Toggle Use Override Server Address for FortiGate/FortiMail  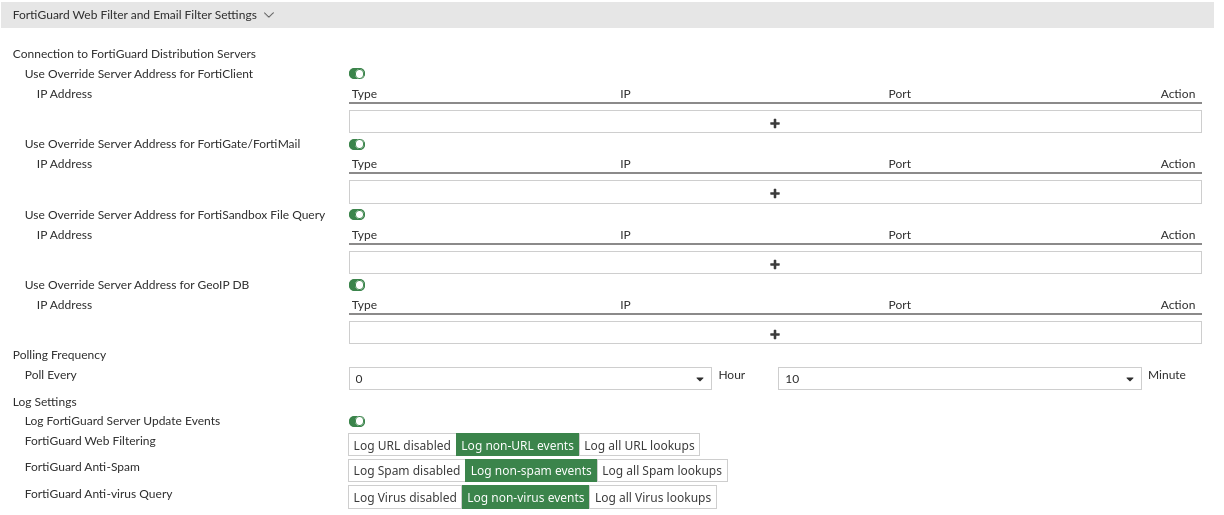coord(357,144)
